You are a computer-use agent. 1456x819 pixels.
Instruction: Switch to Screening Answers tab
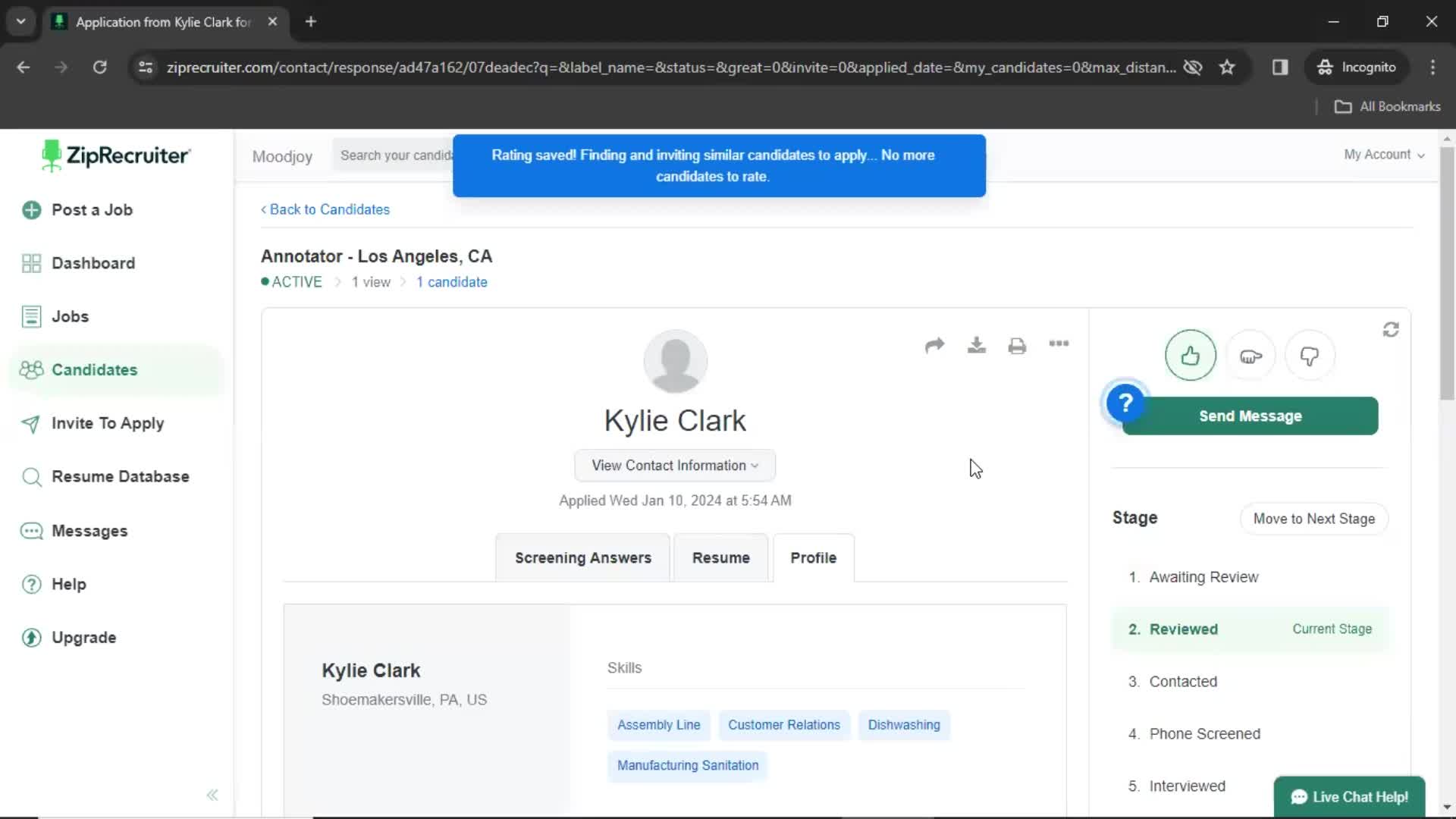pos(582,558)
